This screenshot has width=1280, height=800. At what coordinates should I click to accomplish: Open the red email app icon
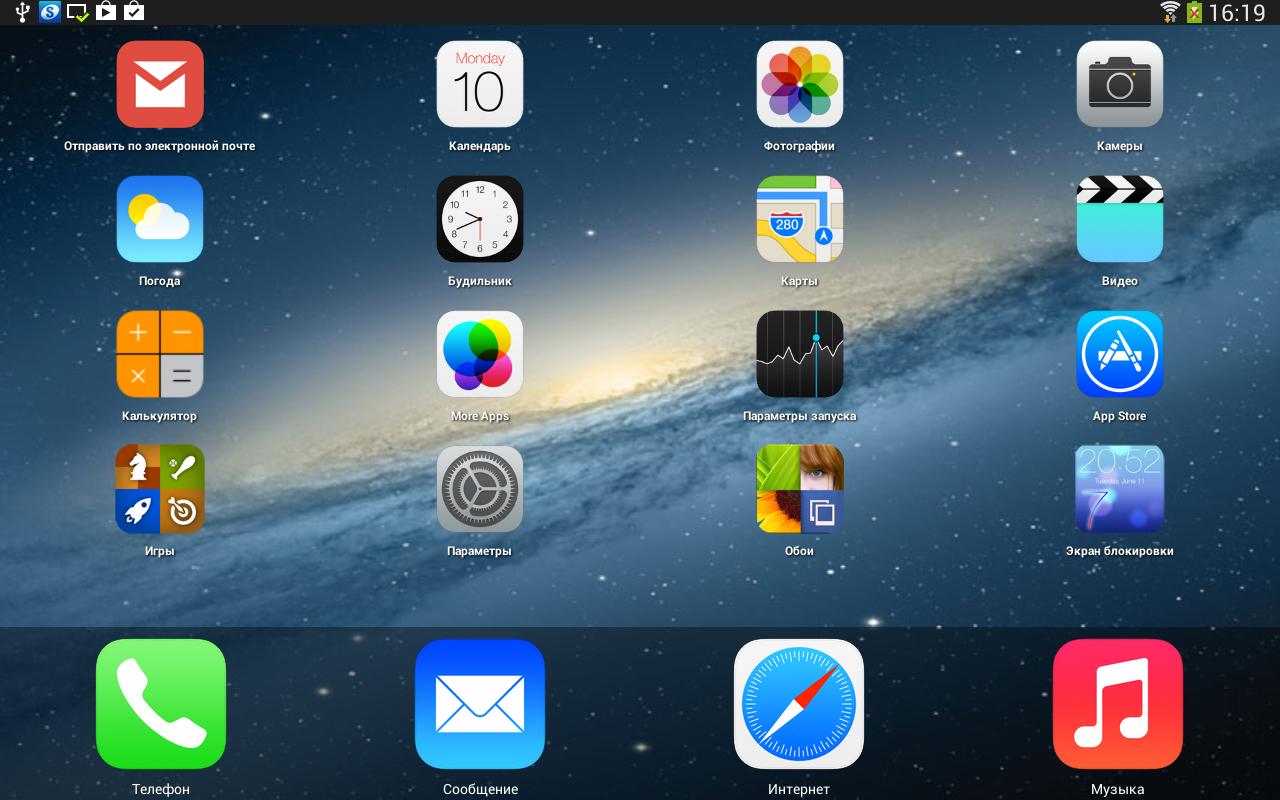pos(160,84)
